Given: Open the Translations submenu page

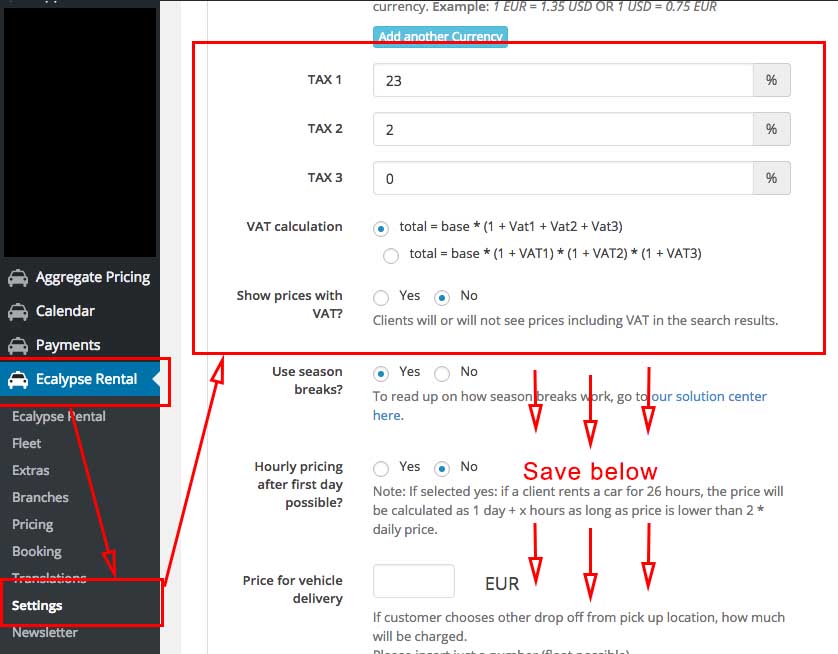Looking at the screenshot, I should [x=49, y=578].
